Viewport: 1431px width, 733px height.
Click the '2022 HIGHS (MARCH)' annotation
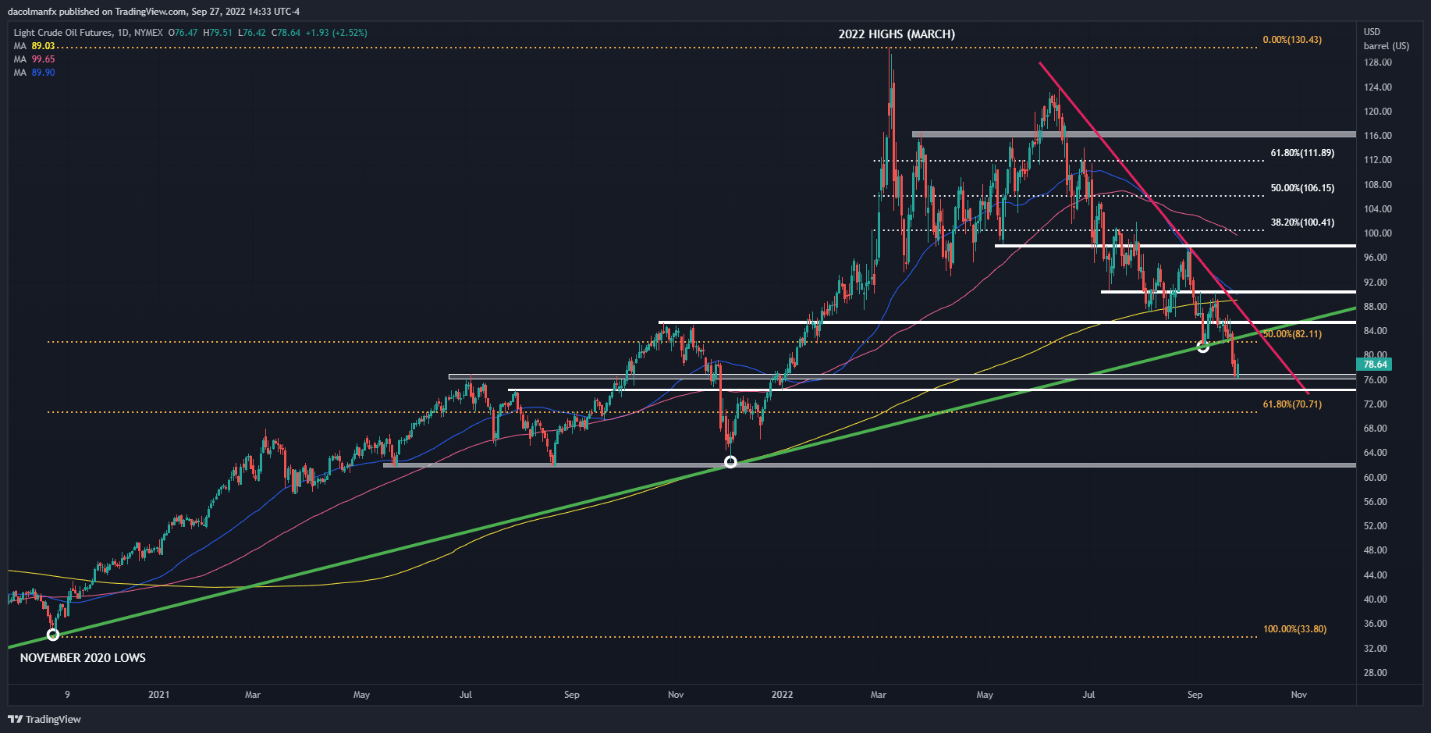tap(896, 34)
